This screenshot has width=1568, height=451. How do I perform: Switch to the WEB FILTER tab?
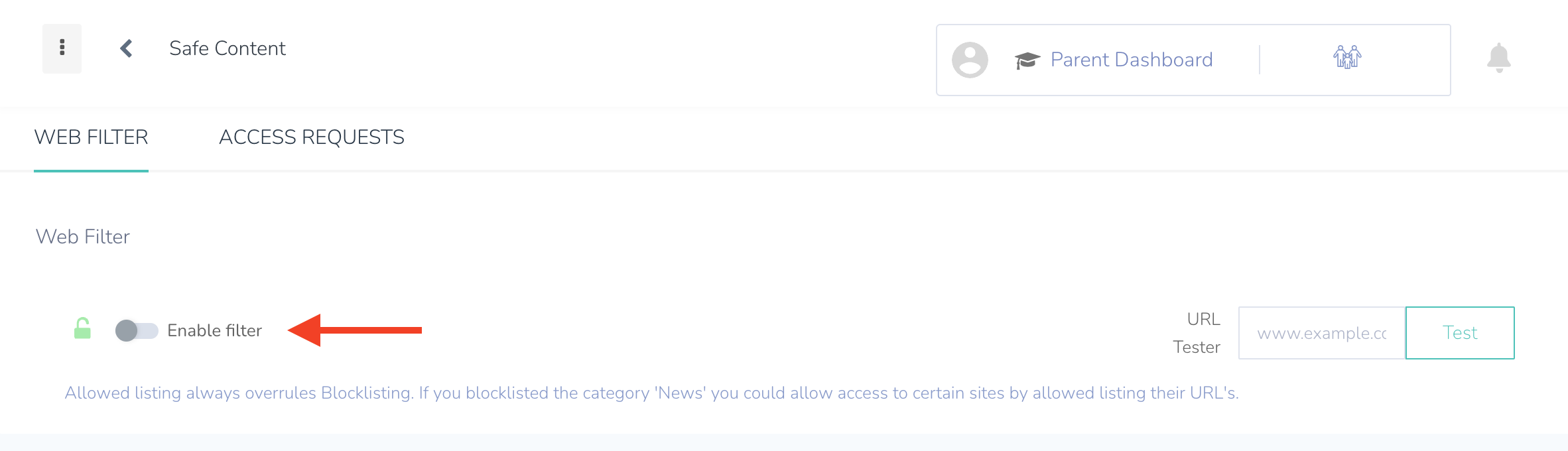point(91,137)
